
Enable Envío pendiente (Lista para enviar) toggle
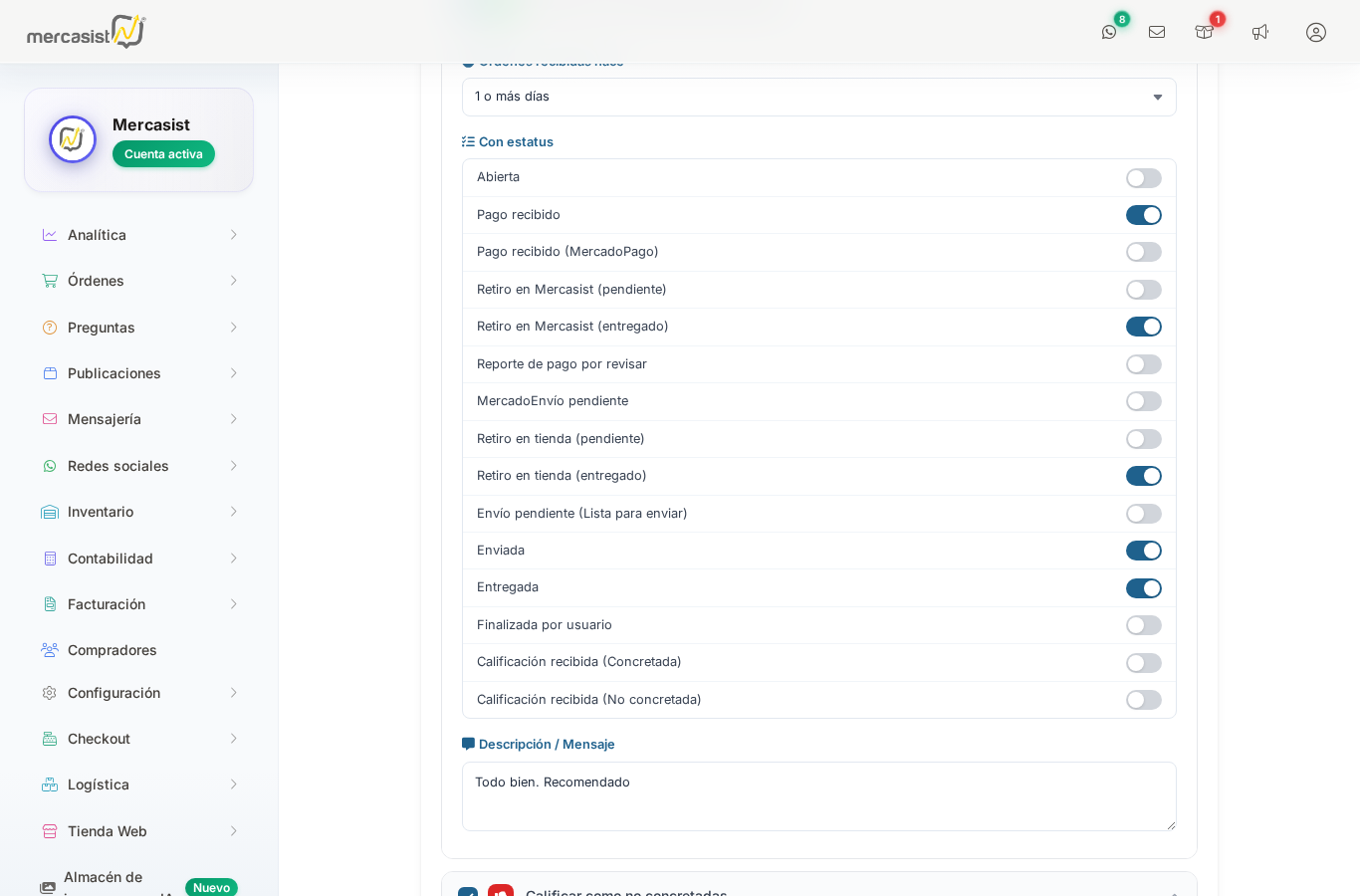coord(1144,514)
